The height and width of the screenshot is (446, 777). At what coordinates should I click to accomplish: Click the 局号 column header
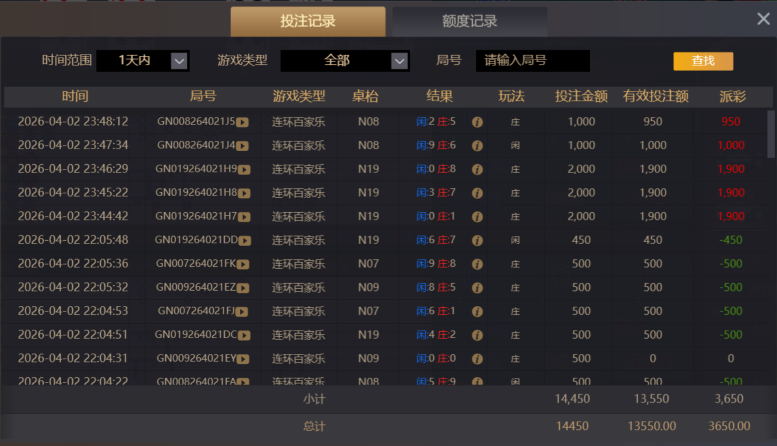pyautogui.click(x=203, y=96)
